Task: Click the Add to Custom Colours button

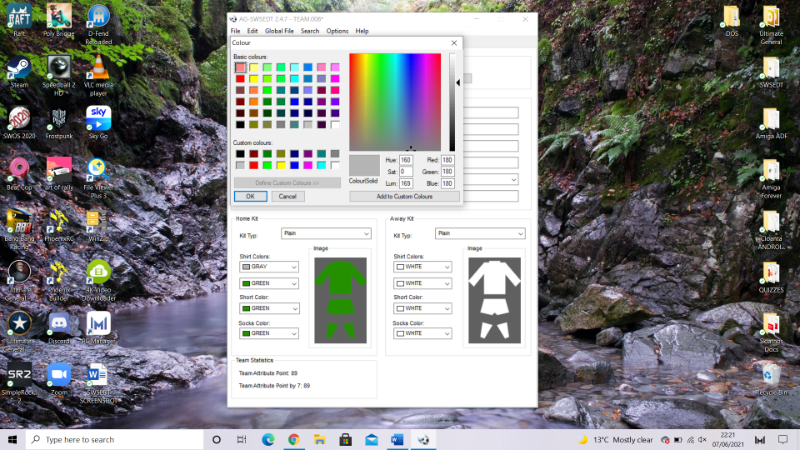Action: (x=404, y=196)
